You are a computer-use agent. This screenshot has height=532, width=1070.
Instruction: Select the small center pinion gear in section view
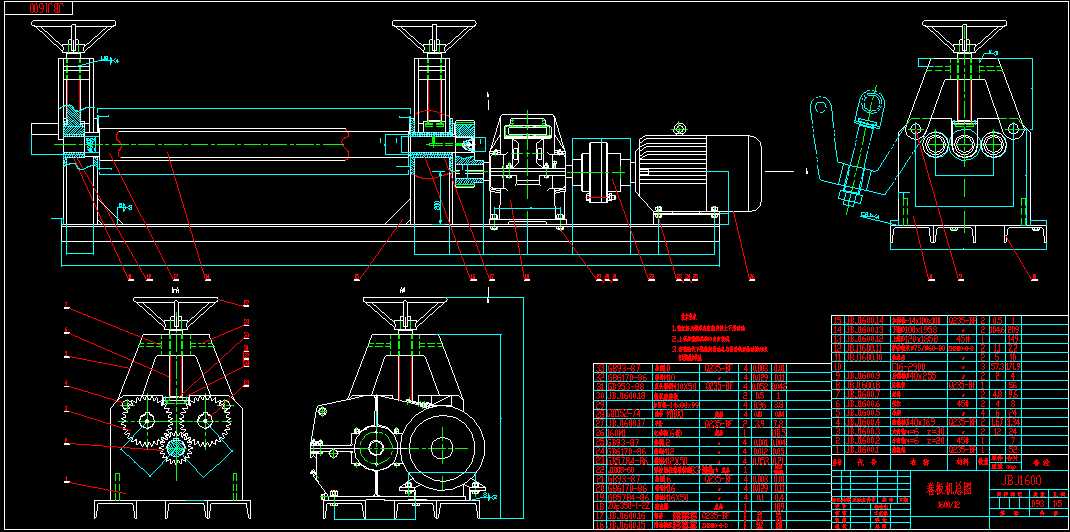tap(175, 449)
